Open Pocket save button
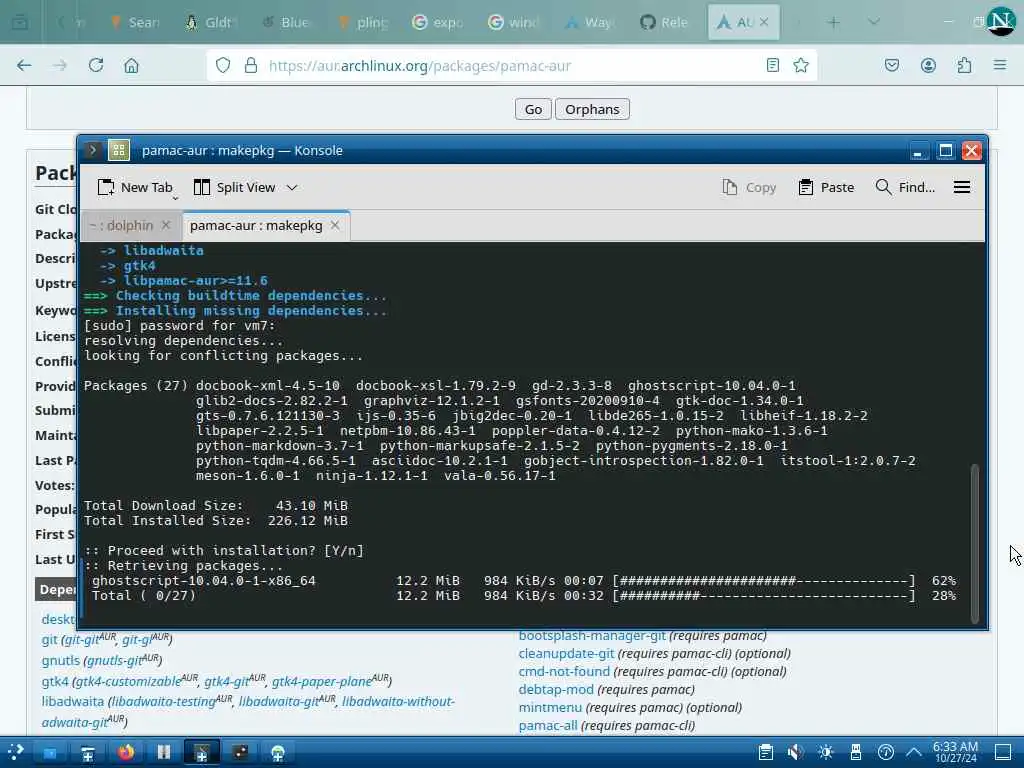This screenshot has width=1024, height=768. pyautogui.click(x=892, y=65)
